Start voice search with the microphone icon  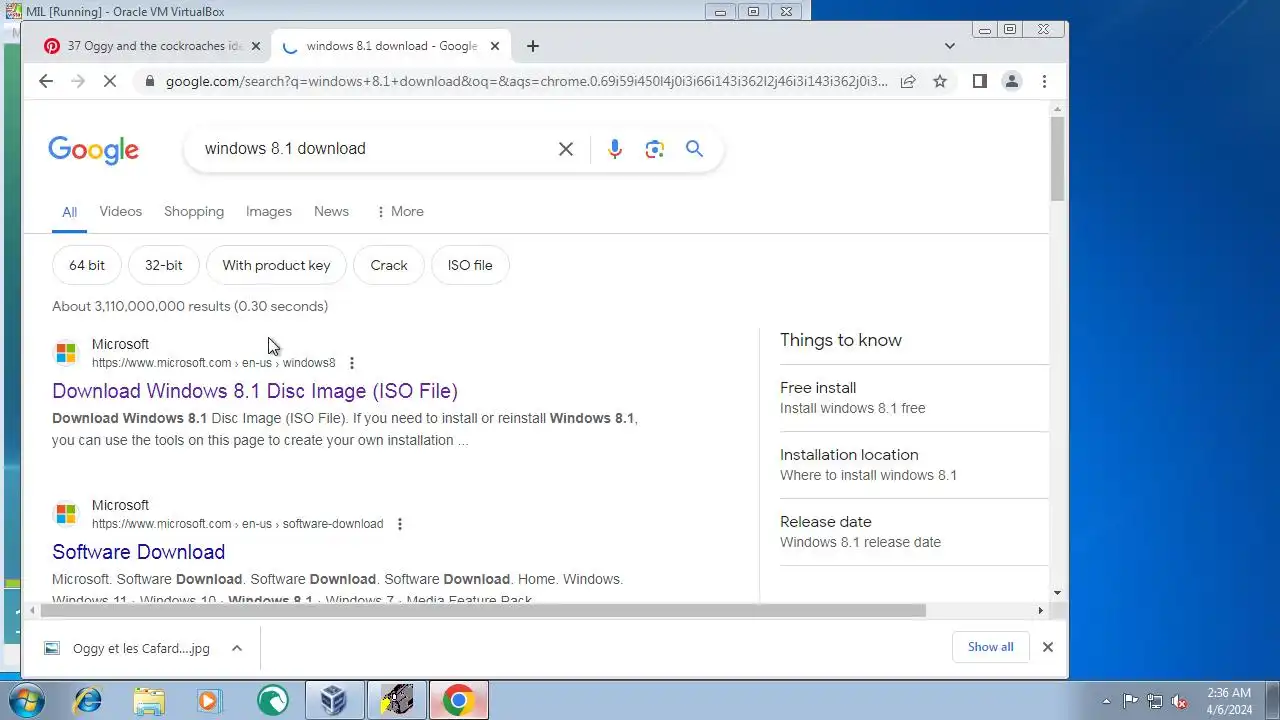tap(615, 149)
